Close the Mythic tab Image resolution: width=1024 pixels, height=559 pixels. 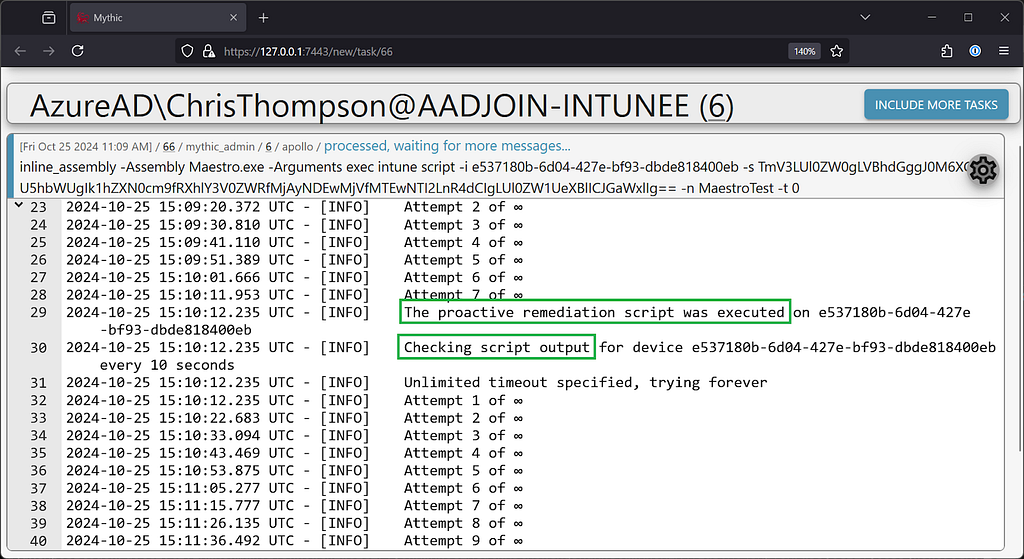[233, 18]
